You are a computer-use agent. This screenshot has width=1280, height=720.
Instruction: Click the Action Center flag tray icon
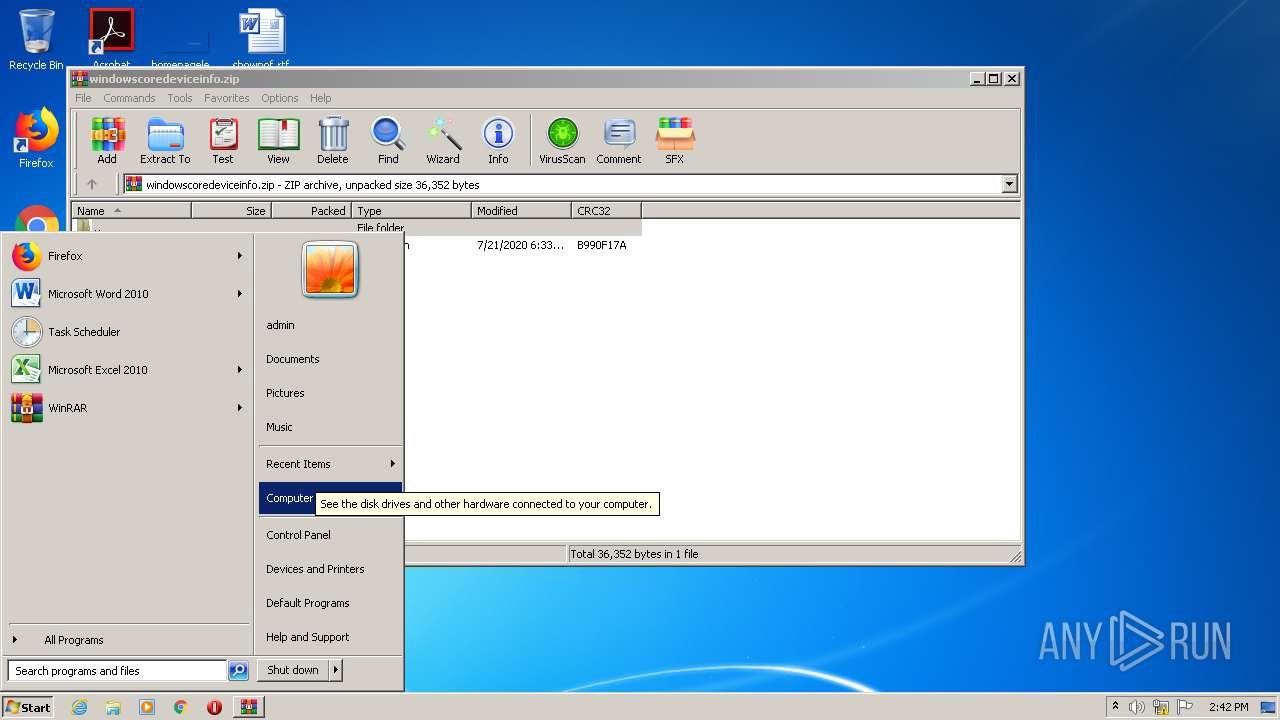[1185, 707]
